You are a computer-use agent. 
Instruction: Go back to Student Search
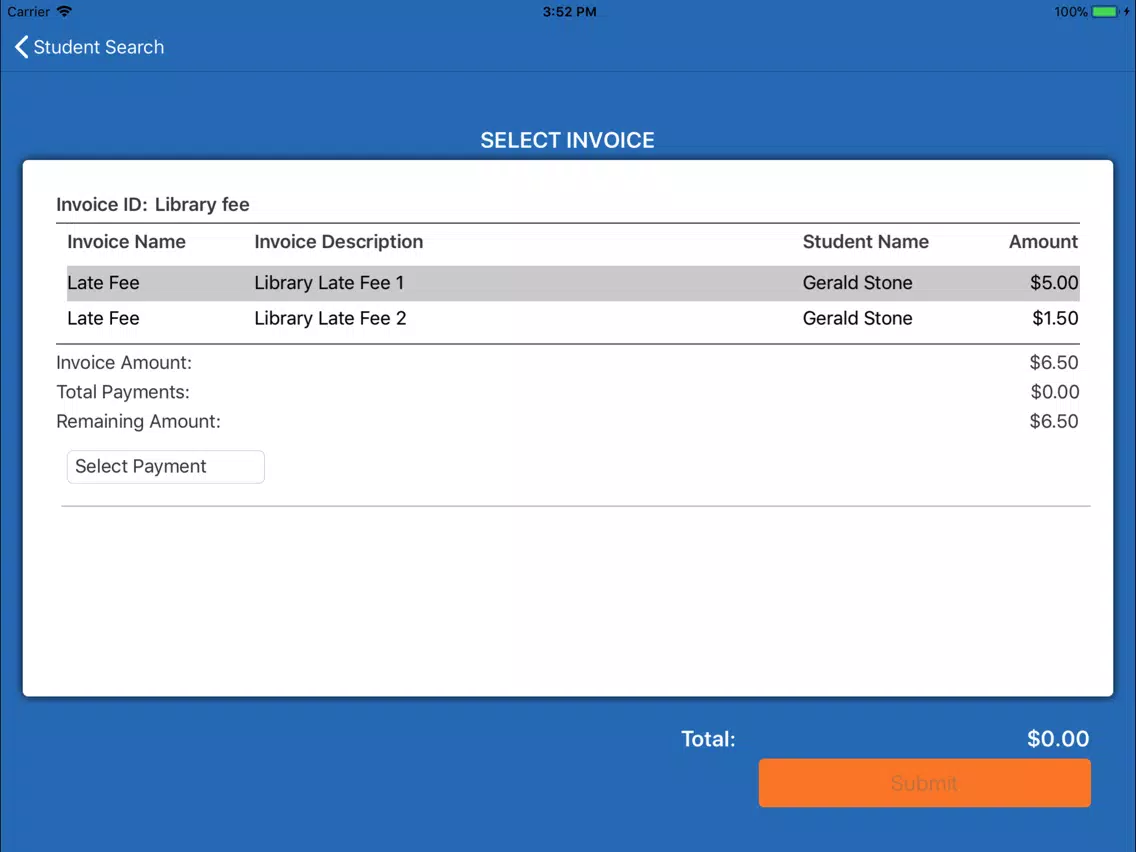pyautogui.click(x=89, y=47)
